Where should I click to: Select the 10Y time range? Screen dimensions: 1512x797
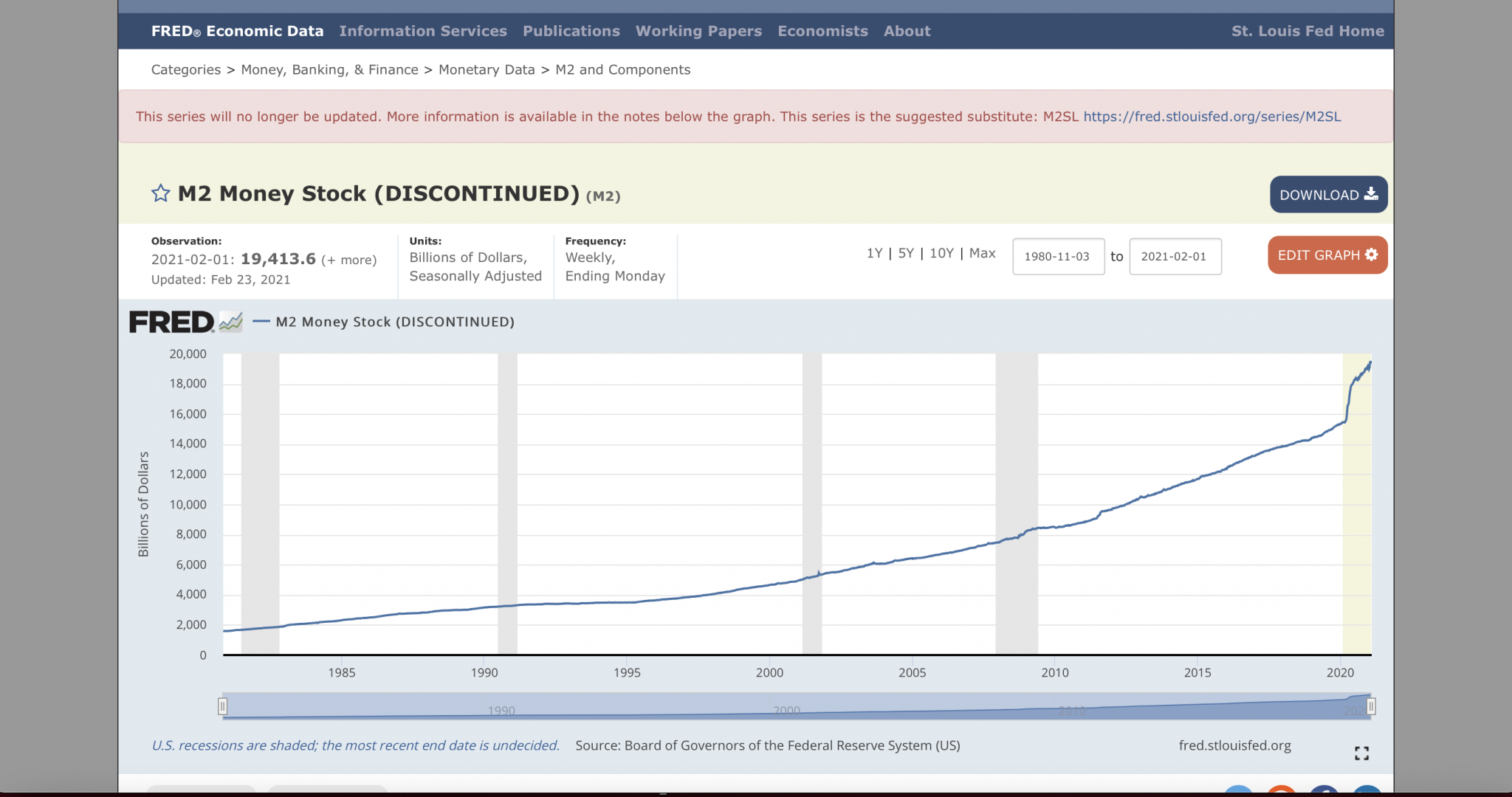[941, 253]
